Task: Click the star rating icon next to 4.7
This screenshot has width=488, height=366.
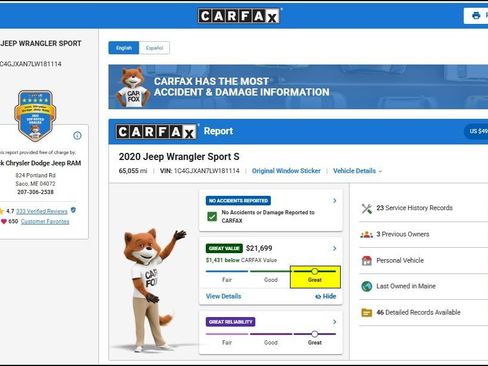Action: coord(2,211)
